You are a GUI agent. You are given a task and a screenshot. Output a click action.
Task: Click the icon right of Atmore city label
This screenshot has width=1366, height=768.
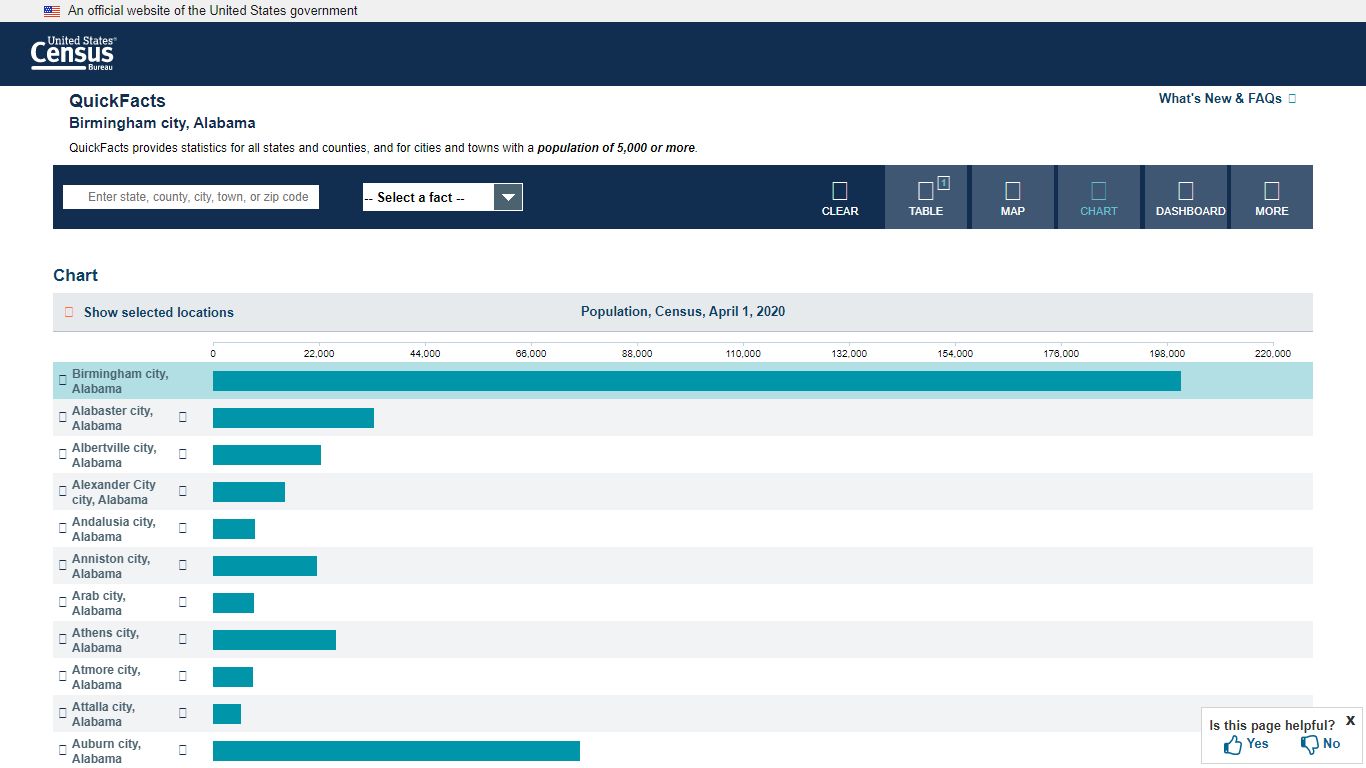click(x=183, y=676)
